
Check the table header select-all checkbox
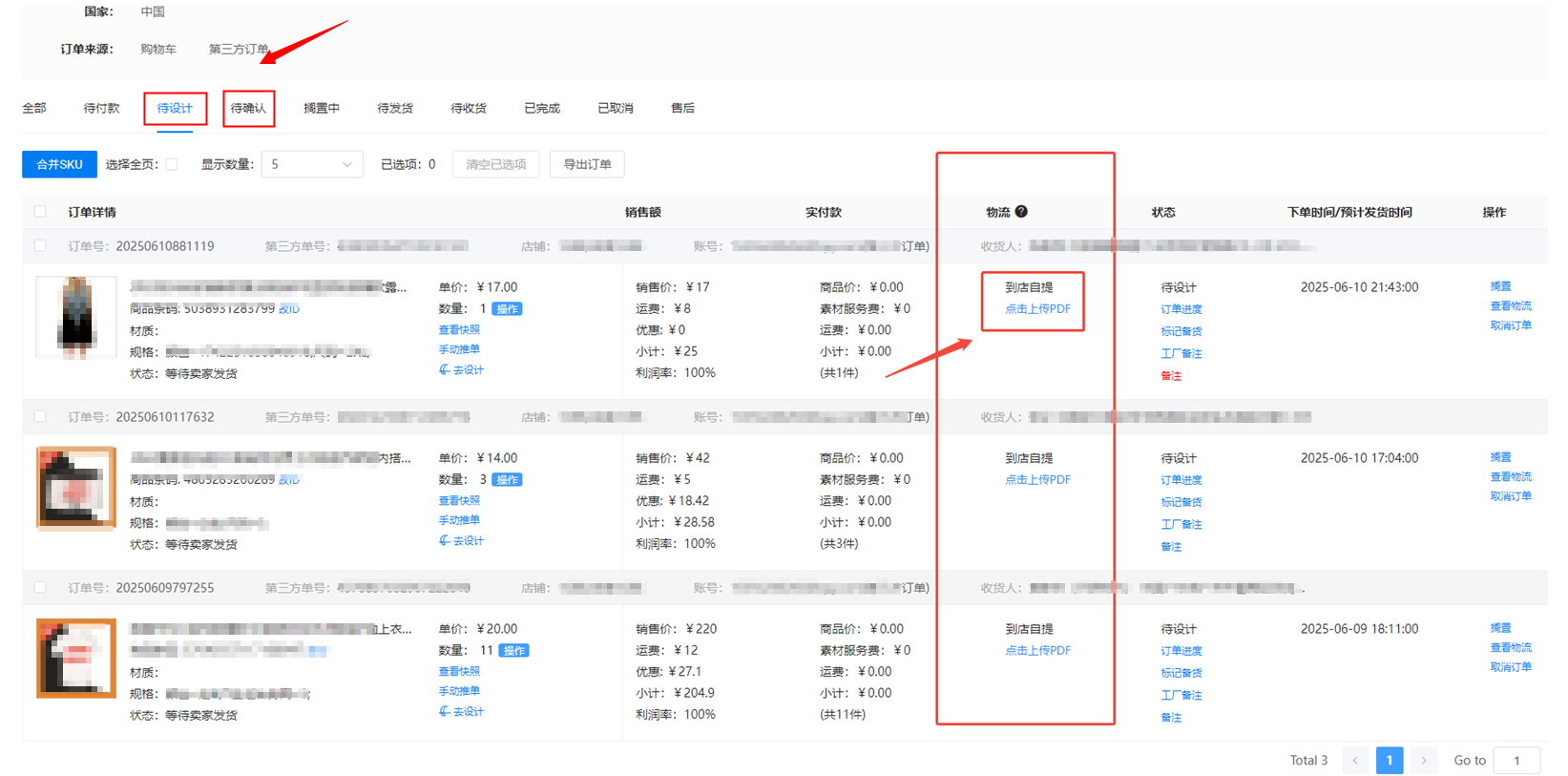pyautogui.click(x=40, y=212)
